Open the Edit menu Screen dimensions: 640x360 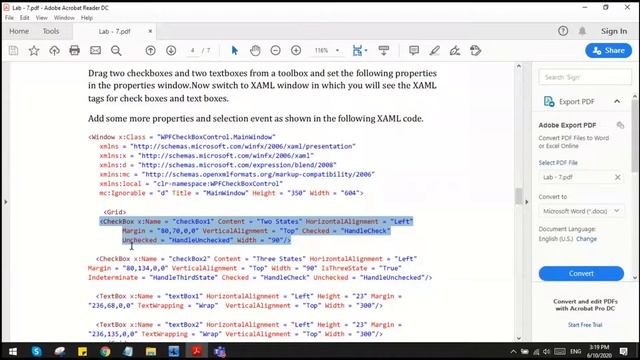24,18
